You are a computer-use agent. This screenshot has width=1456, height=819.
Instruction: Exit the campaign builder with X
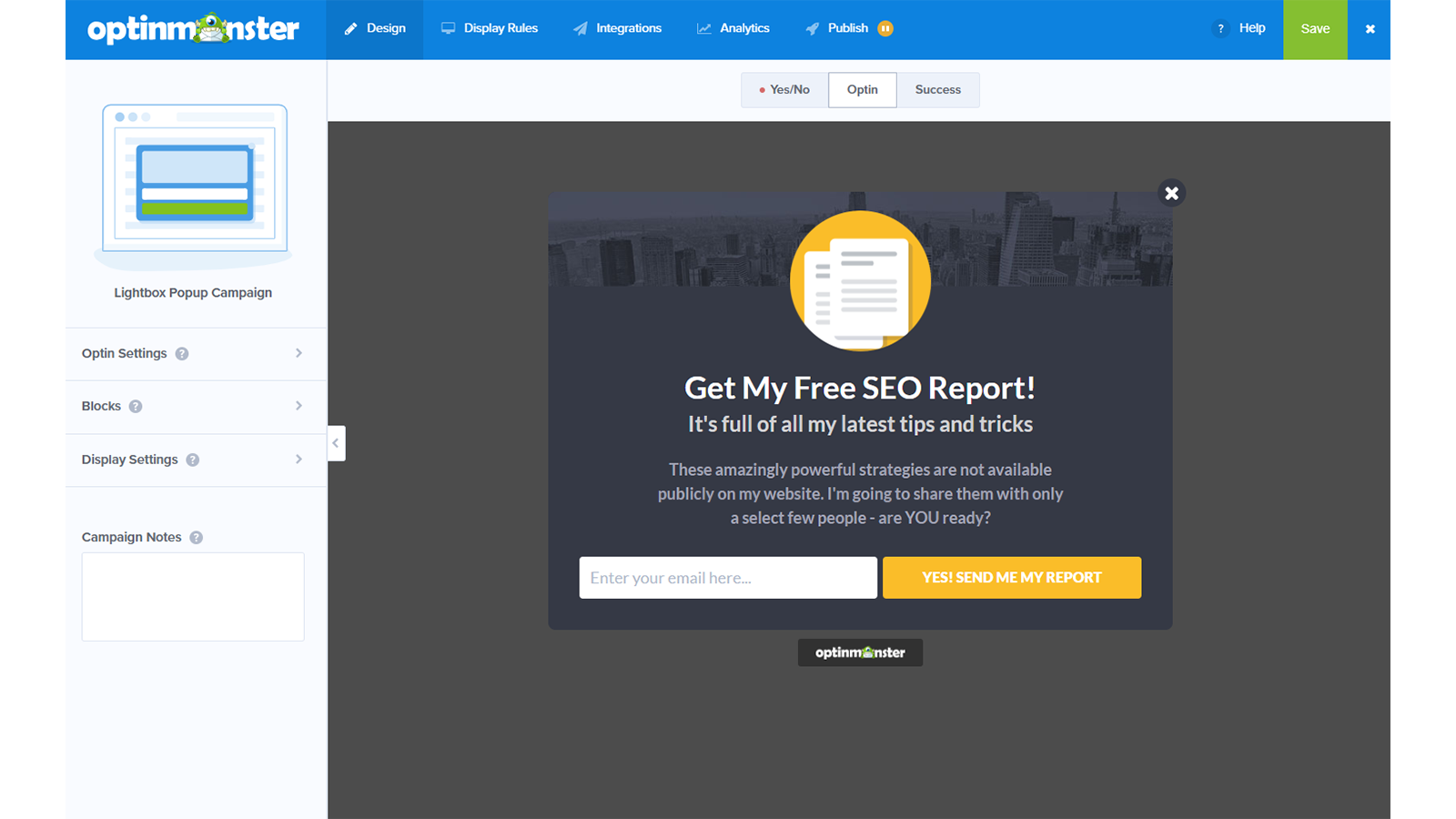(x=1370, y=29)
